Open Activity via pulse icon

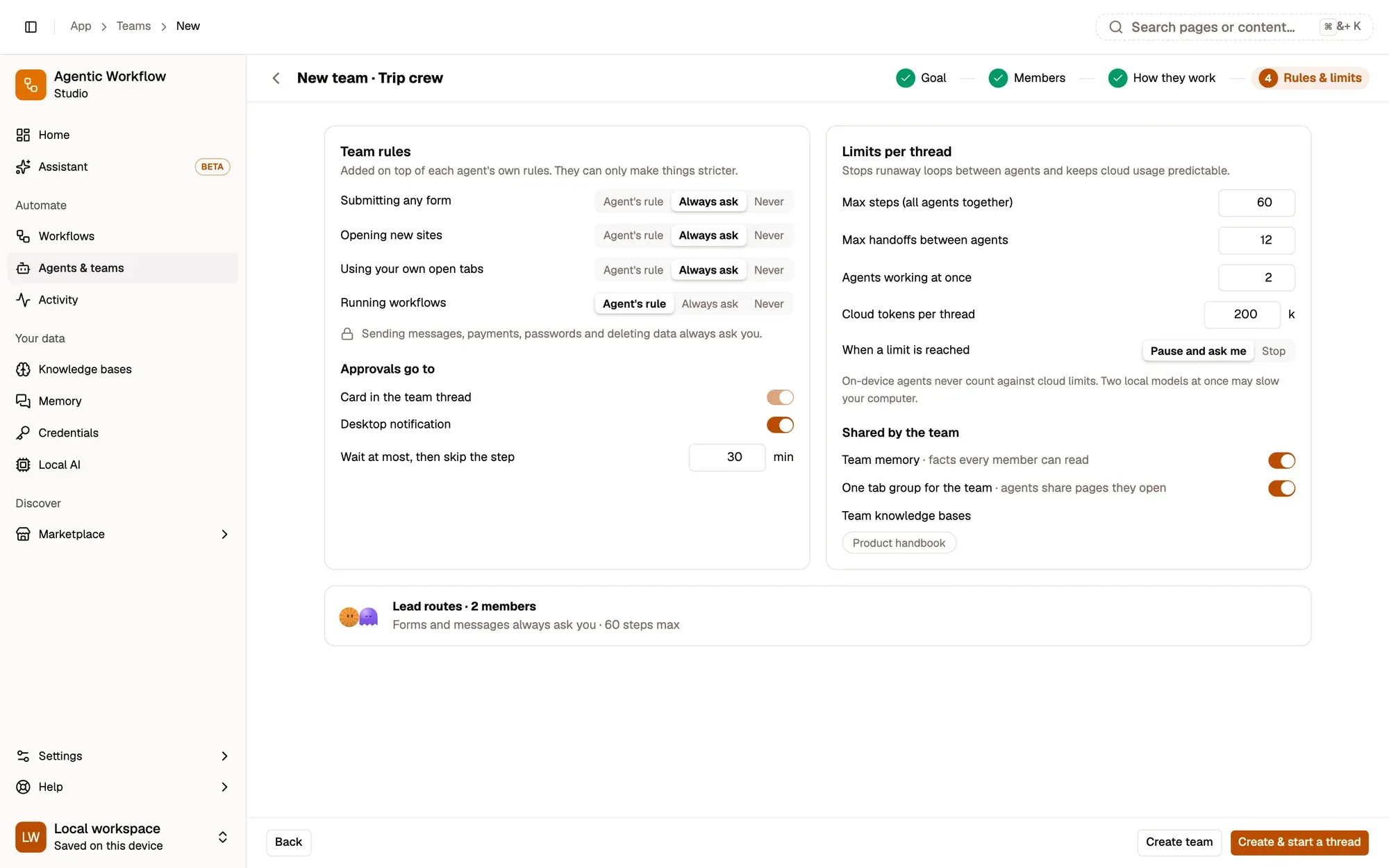[x=23, y=300]
